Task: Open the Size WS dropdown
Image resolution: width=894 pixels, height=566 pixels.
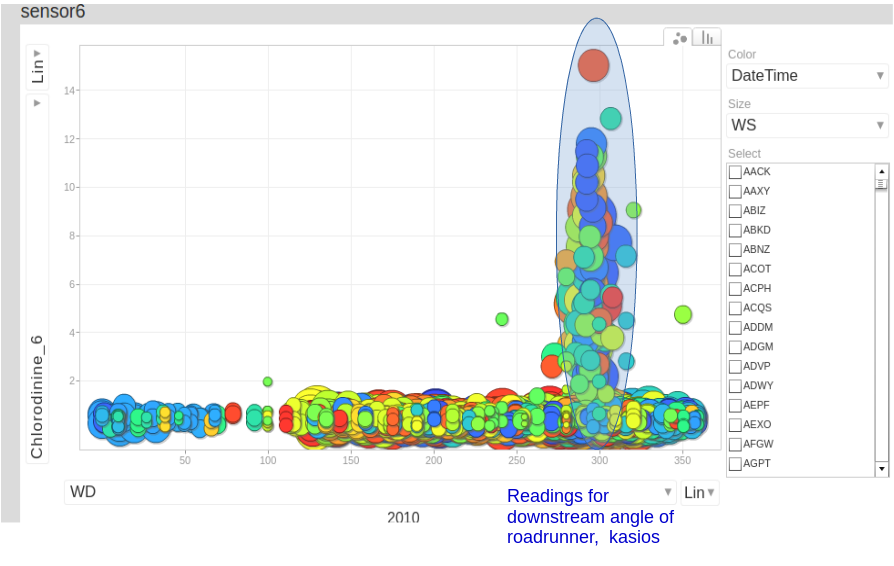Action: coord(807,125)
